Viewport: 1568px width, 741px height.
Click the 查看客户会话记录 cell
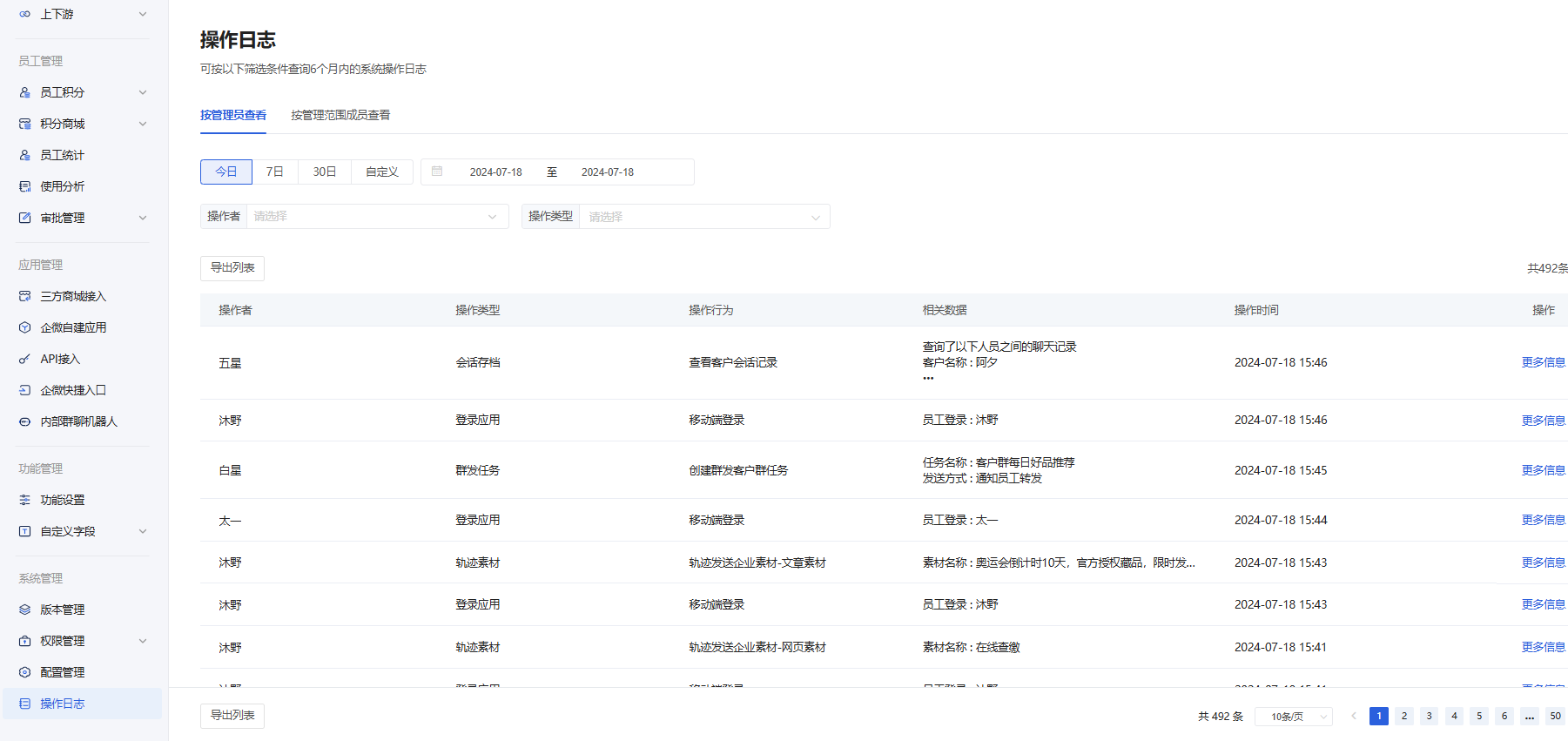(733, 362)
